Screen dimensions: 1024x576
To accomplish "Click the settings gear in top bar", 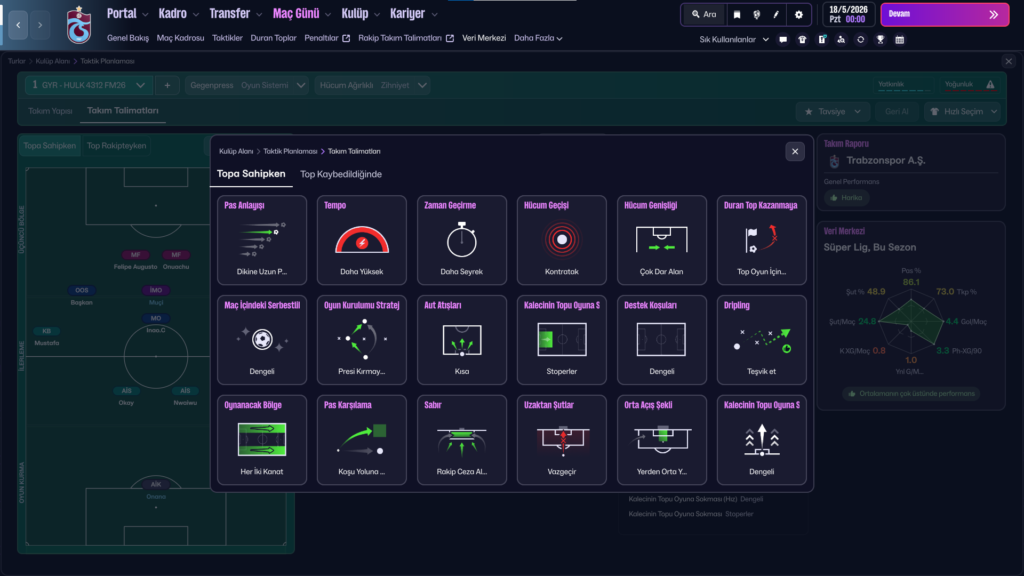I will 798,15.
